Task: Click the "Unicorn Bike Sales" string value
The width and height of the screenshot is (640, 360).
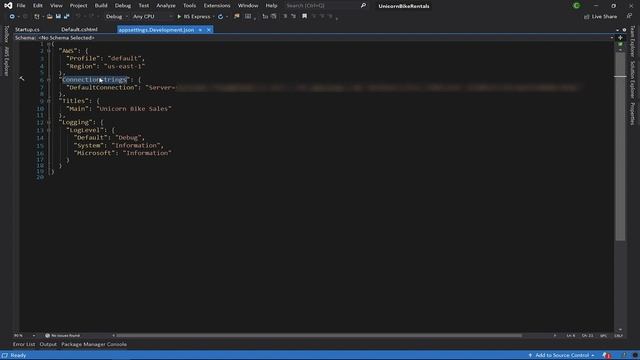Action: point(134,109)
